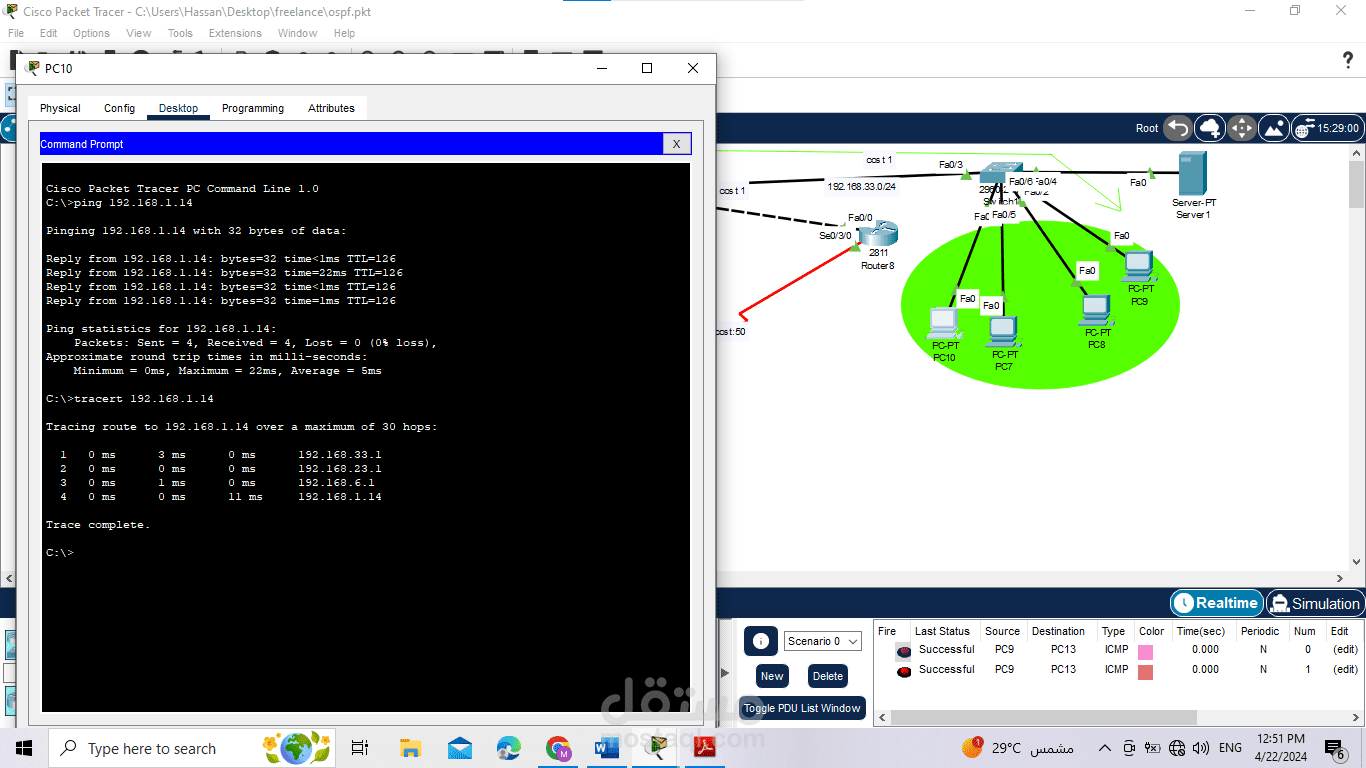The image size is (1366, 768).
Task: Switch to Realtime mode
Action: 1217,603
